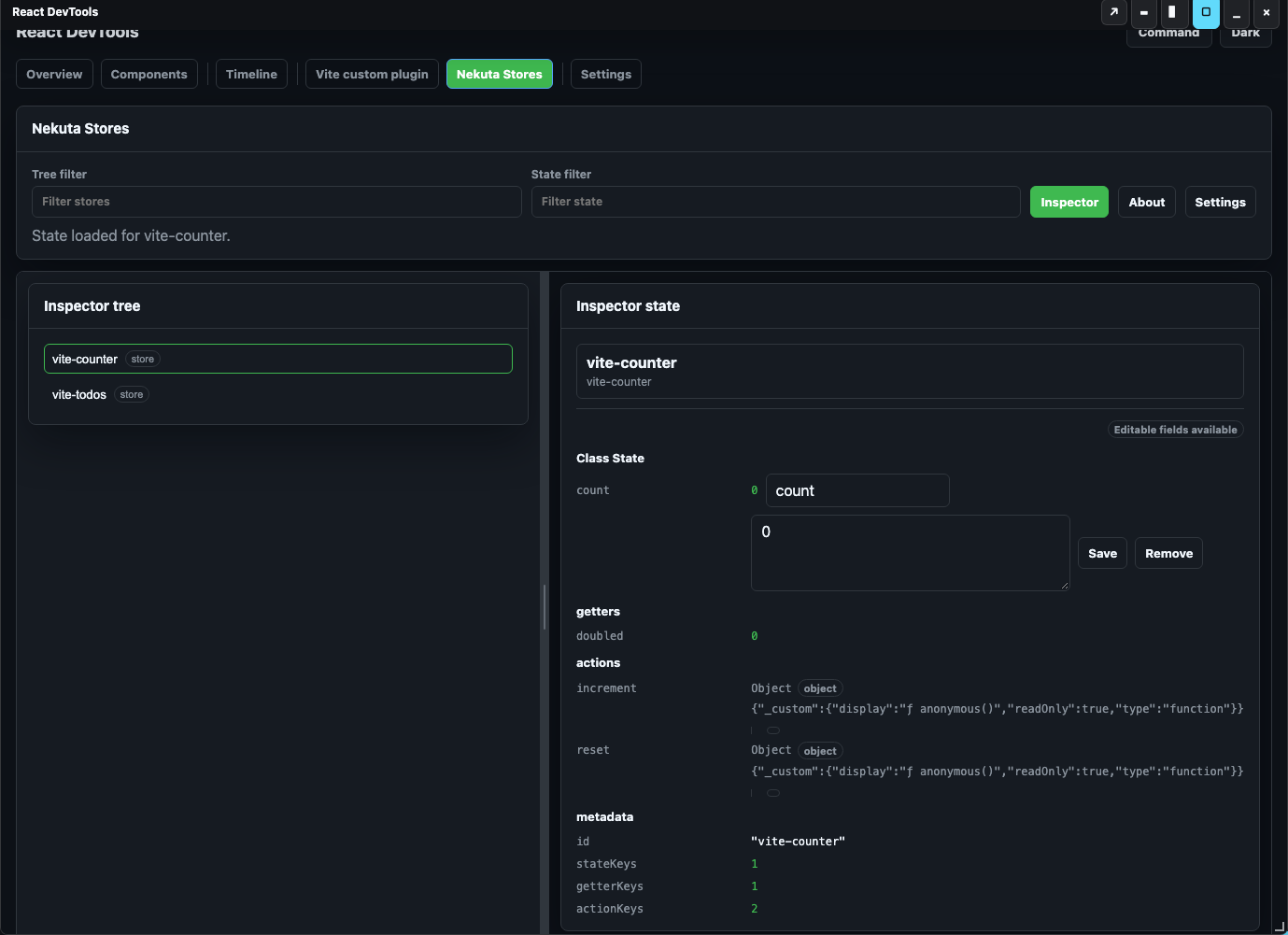Open the Overview tab

(54, 74)
